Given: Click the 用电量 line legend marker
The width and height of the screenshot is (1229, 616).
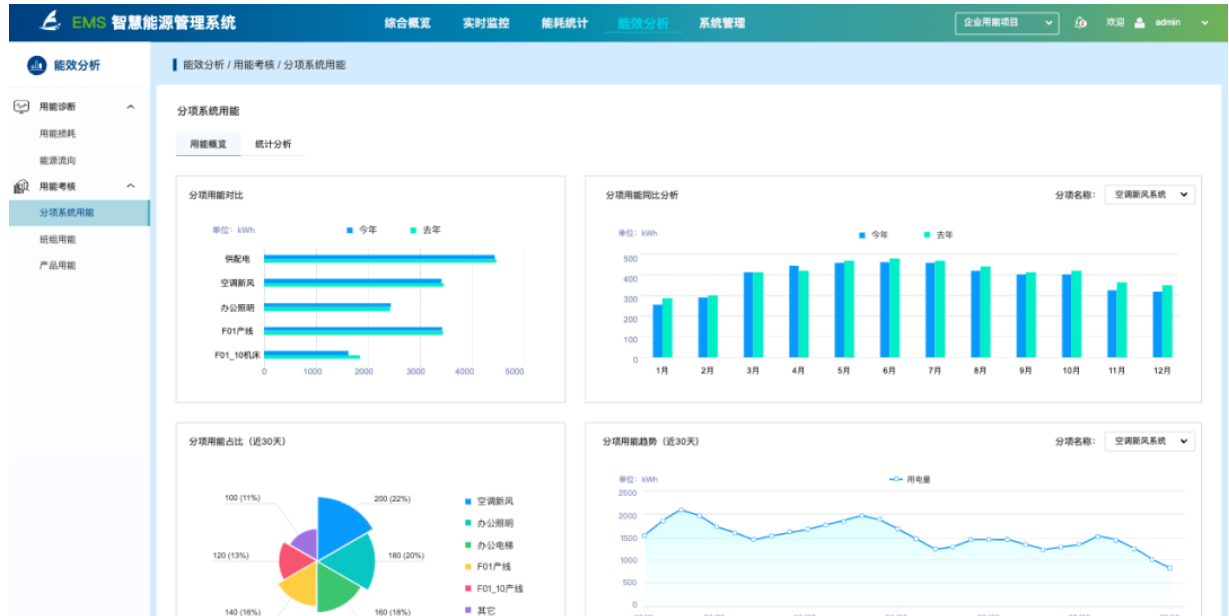Looking at the screenshot, I should point(896,479).
